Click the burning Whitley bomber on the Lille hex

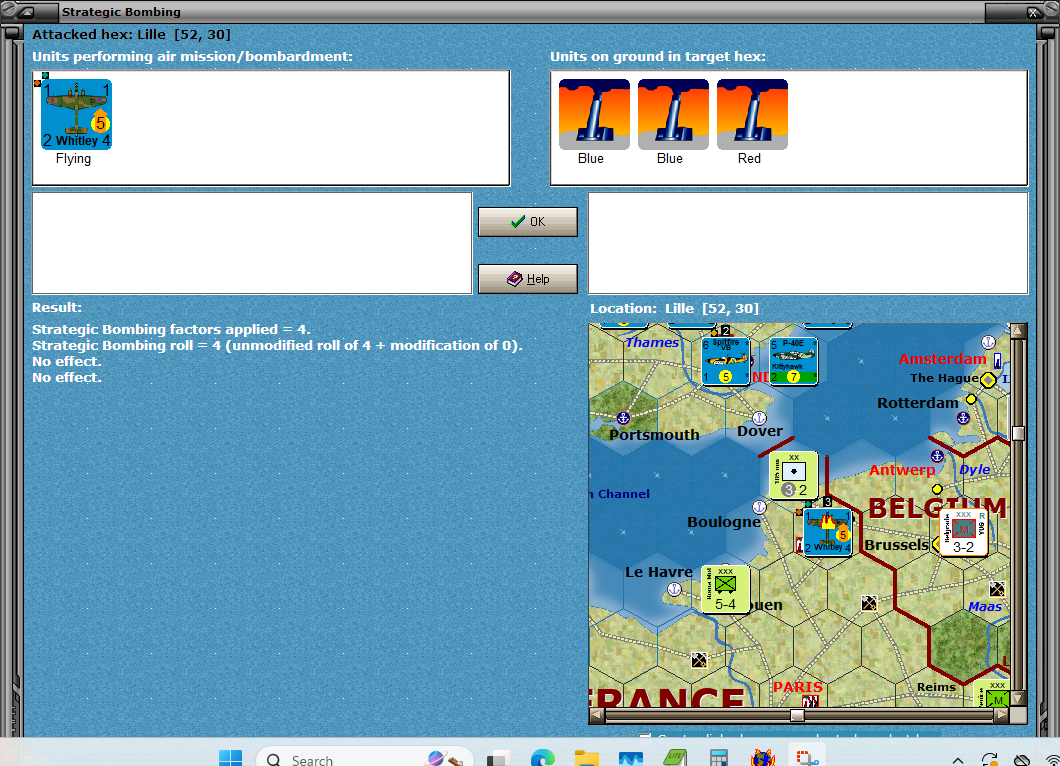click(x=827, y=532)
